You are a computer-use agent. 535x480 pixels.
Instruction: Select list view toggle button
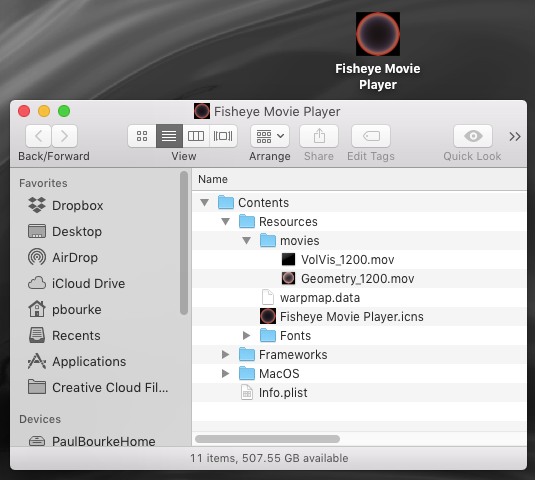point(169,136)
